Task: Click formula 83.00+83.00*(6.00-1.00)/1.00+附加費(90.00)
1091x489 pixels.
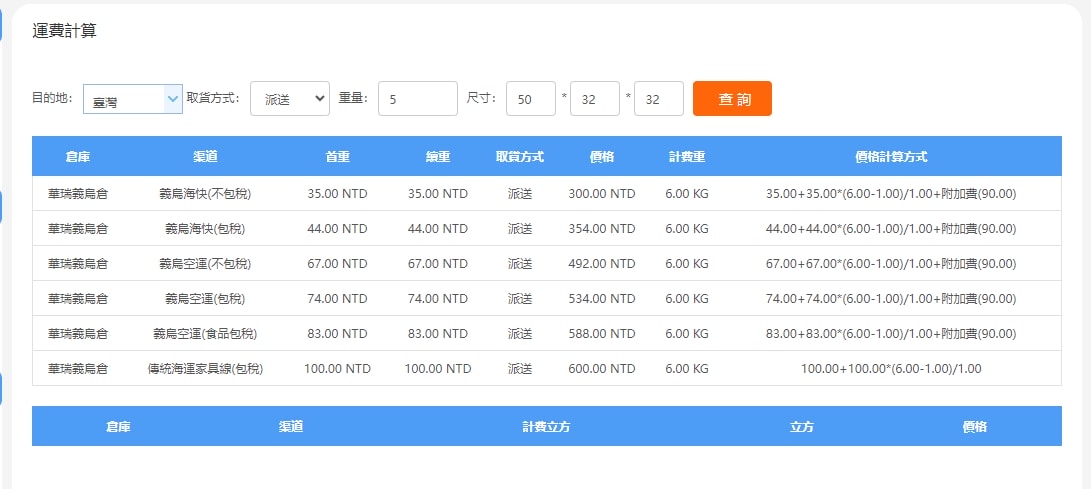Action: point(891,334)
